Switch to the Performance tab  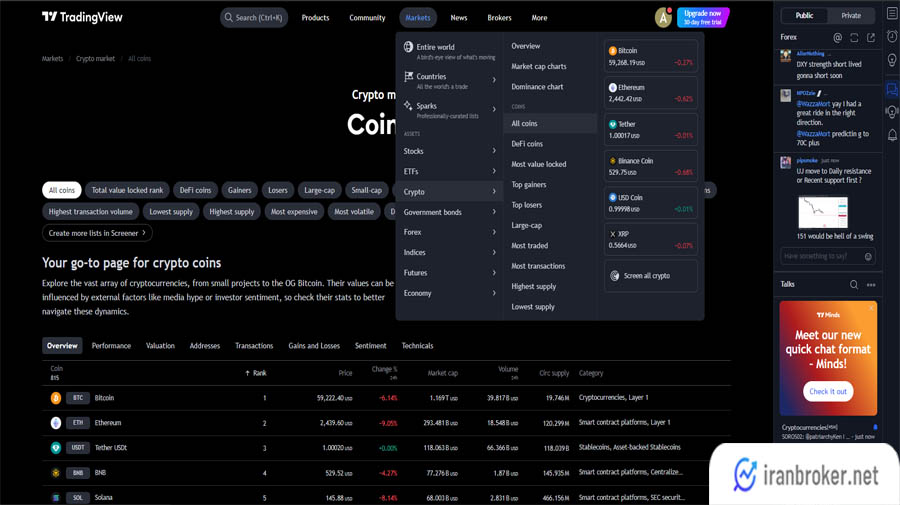pos(111,345)
